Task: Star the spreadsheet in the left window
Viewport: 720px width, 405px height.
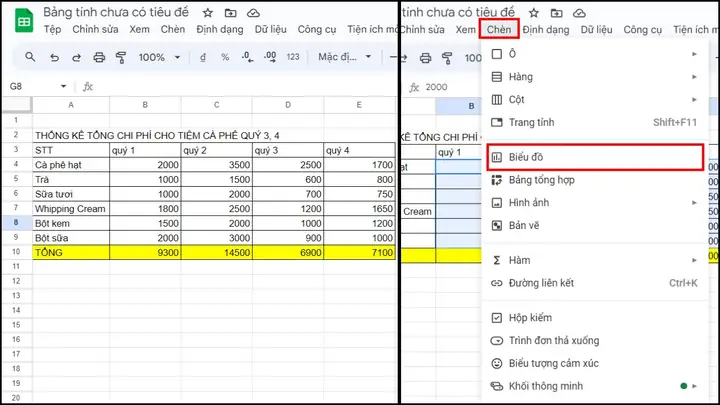Action: click(208, 13)
